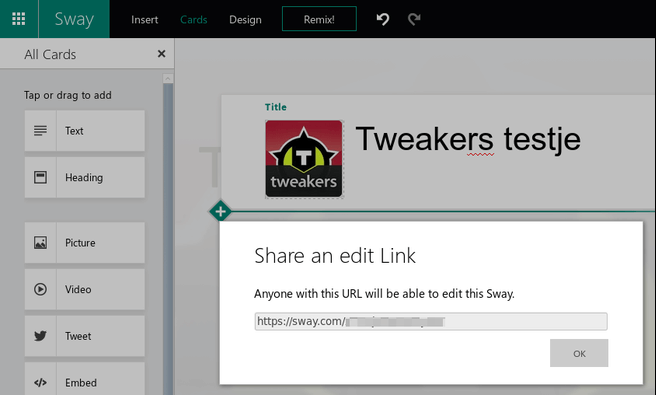Viewport: 656px width, 395px height.
Task: Click the Sway logo
Action: [x=74, y=19]
